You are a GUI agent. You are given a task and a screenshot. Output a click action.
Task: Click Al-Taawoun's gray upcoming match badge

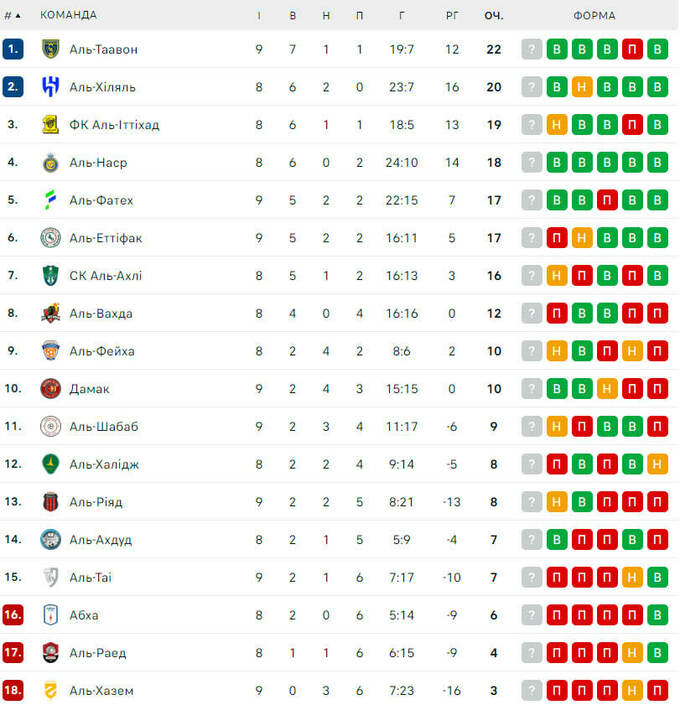[x=532, y=49]
